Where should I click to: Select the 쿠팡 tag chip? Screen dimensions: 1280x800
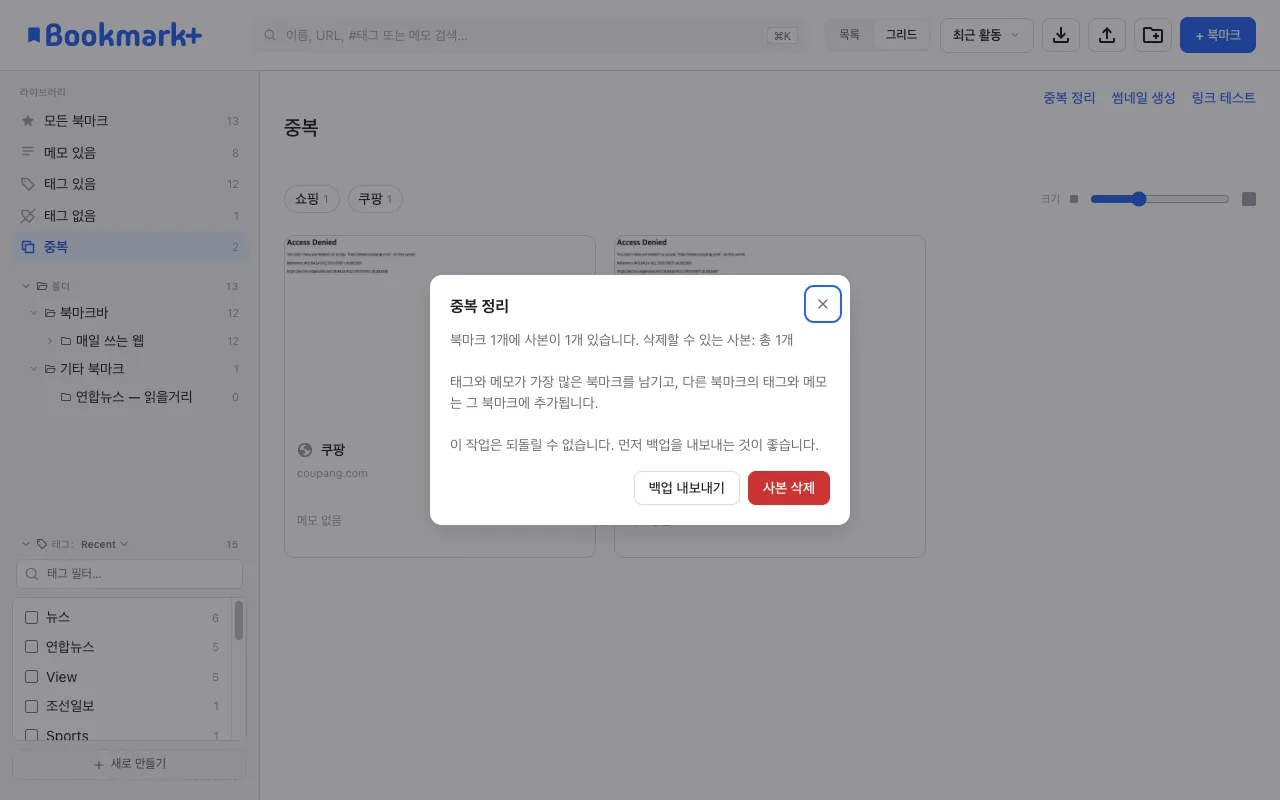tap(375, 199)
